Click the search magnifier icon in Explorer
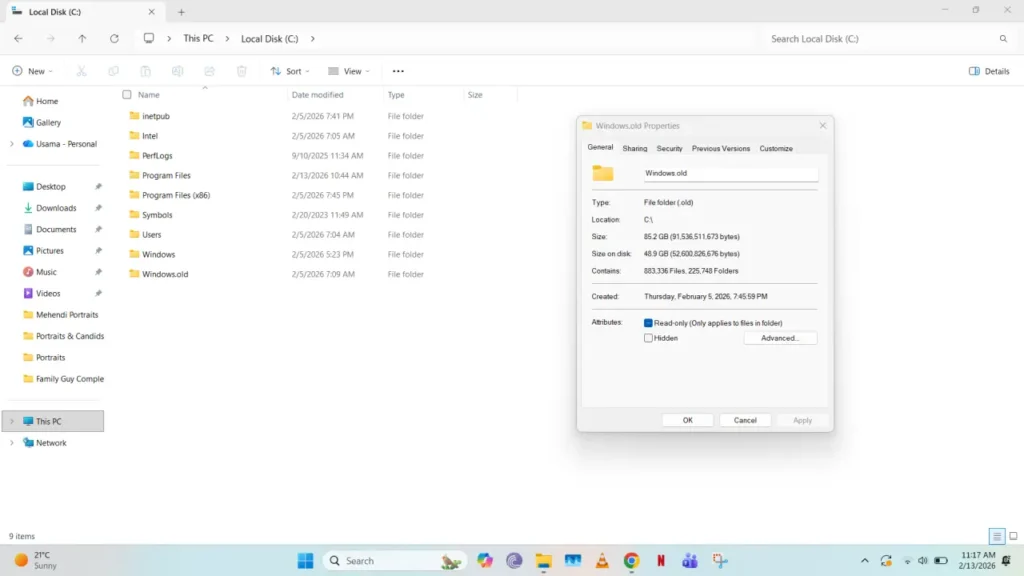This screenshot has width=1024, height=576. pos(1003,39)
